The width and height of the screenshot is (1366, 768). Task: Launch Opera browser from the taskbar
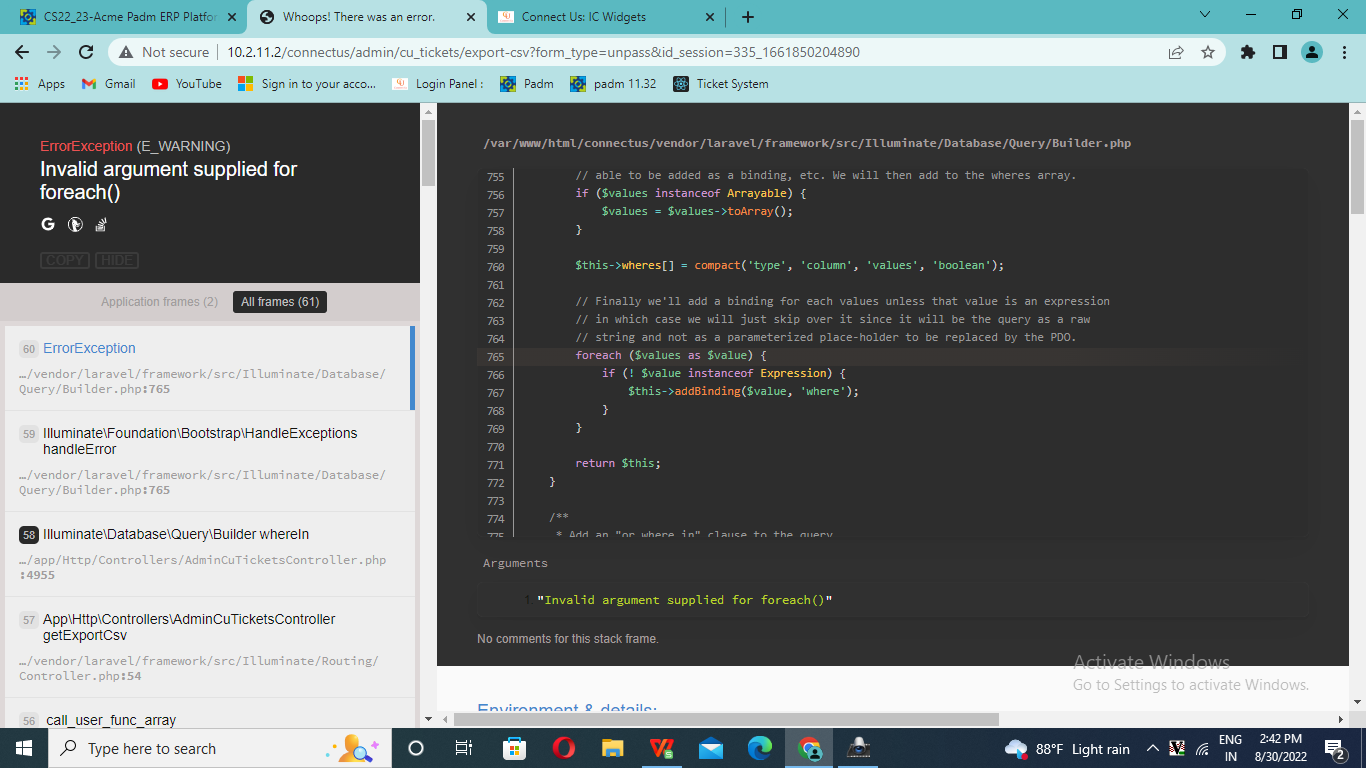[x=563, y=748]
